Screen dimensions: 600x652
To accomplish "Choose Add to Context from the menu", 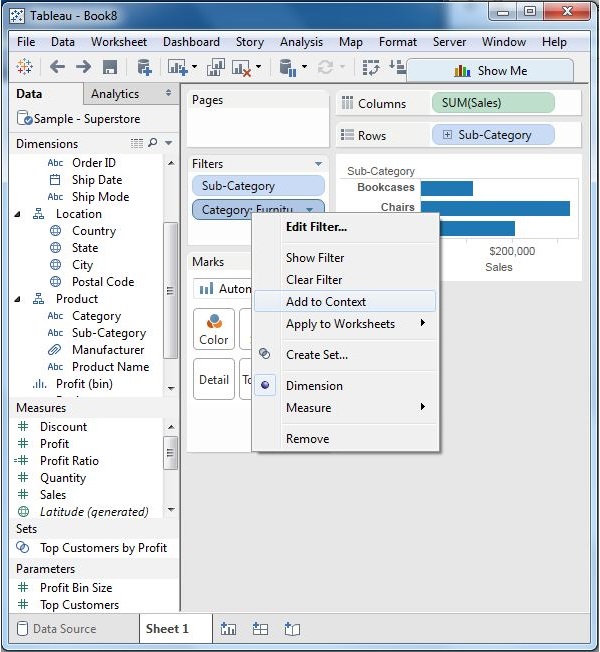I will pos(326,302).
